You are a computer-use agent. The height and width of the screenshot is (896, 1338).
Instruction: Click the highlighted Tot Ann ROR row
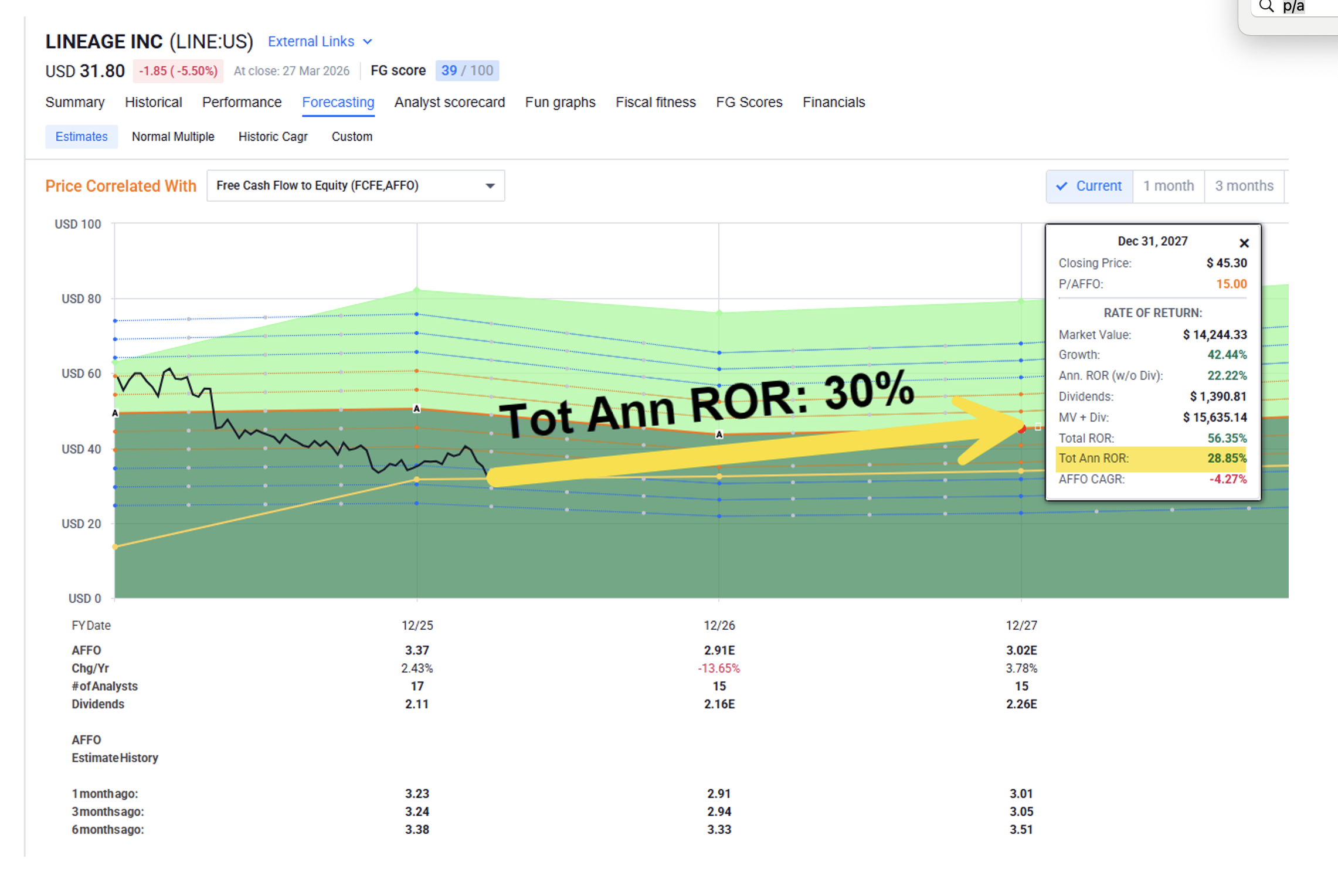pyautogui.click(x=1151, y=459)
